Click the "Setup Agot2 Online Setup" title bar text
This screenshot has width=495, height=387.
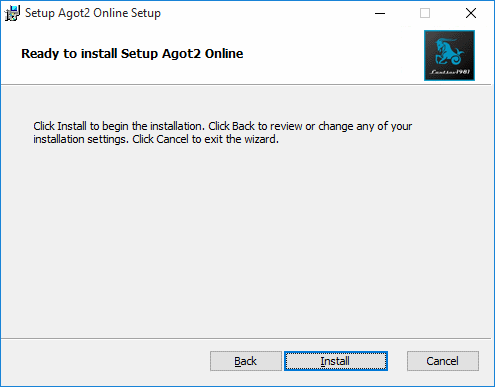(x=93, y=13)
